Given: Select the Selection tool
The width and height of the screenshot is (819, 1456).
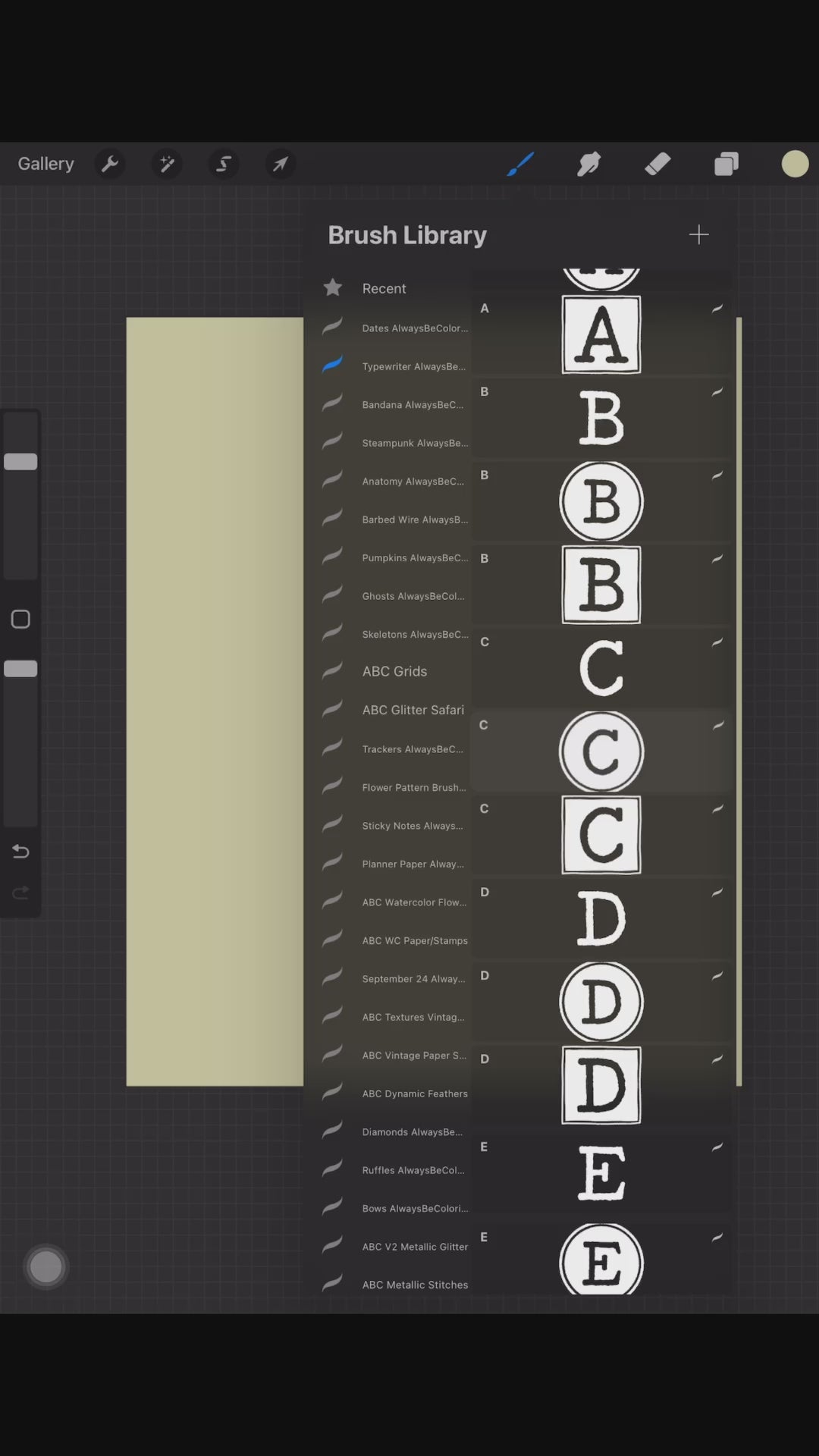Looking at the screenshot, I should point(224,164).
